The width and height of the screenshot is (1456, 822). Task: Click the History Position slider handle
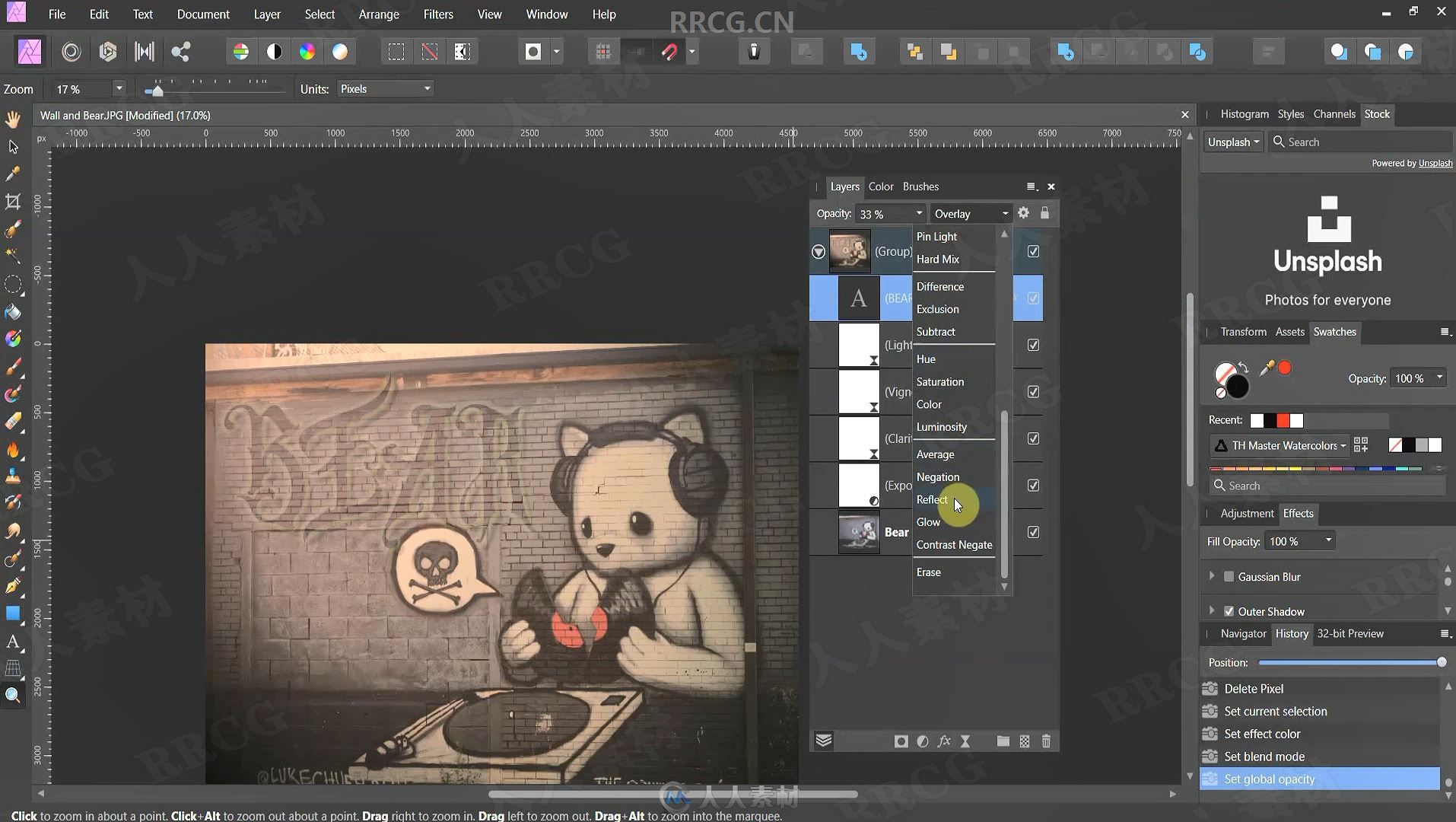click(x=1442, y=663)
